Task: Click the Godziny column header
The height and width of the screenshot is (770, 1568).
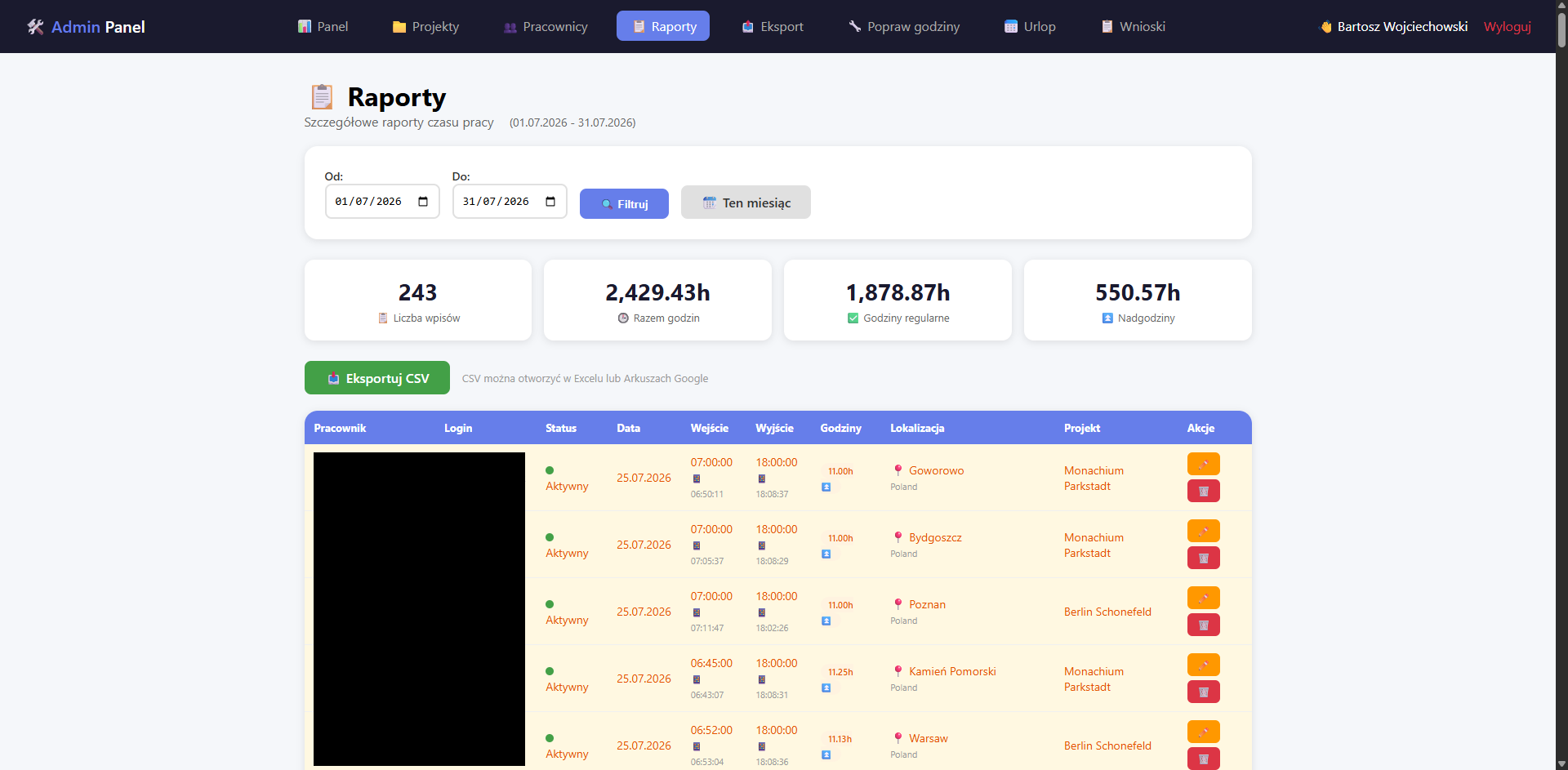Action: coord(840,428)
